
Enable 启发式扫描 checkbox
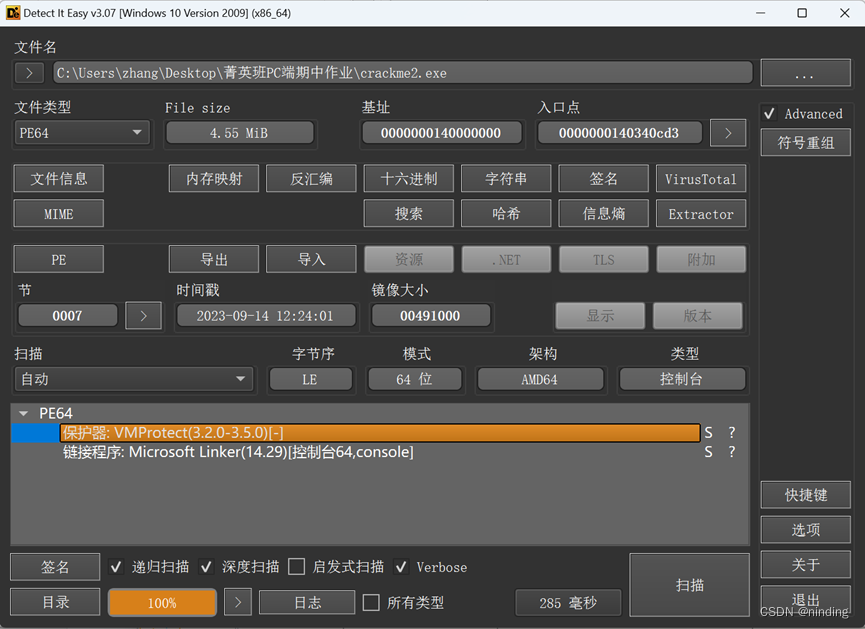point(296,567)
